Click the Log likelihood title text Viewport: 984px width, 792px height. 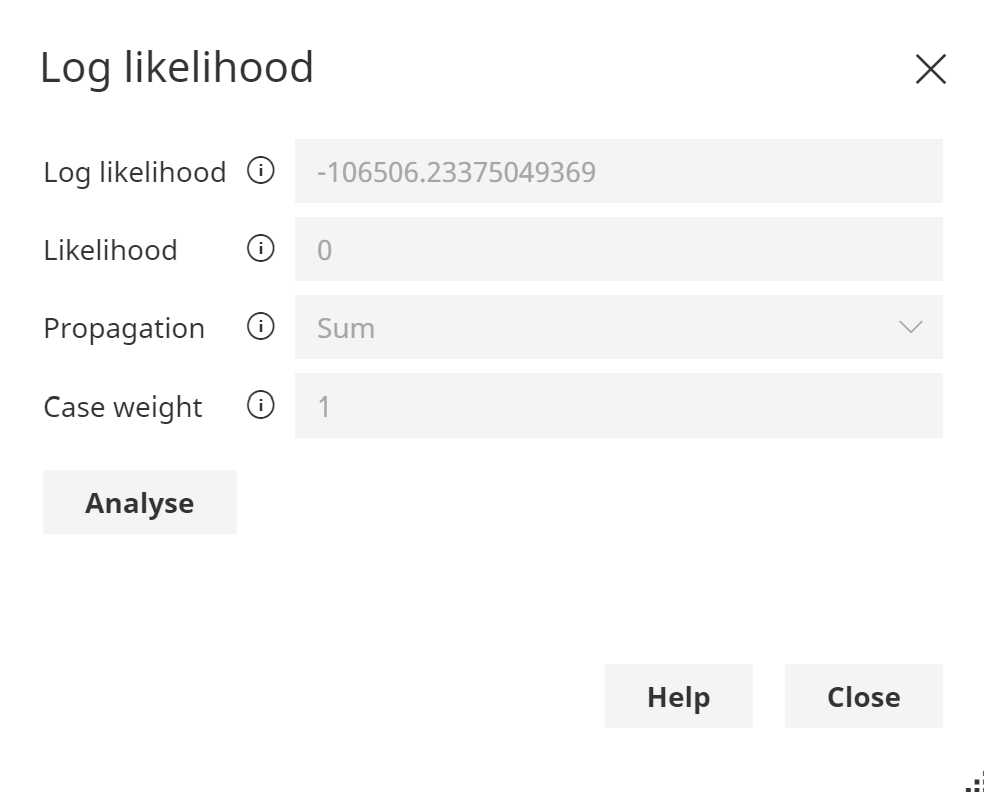click(x=177, y=67)
